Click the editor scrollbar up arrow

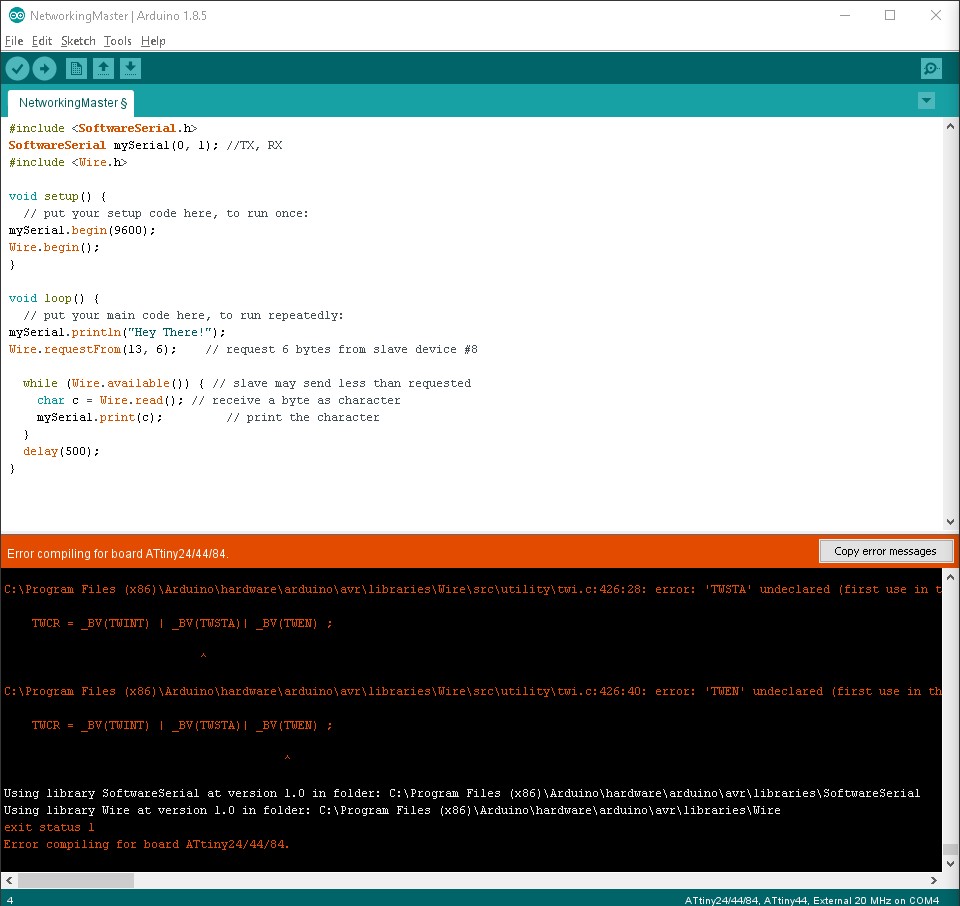tap(950, 127)
